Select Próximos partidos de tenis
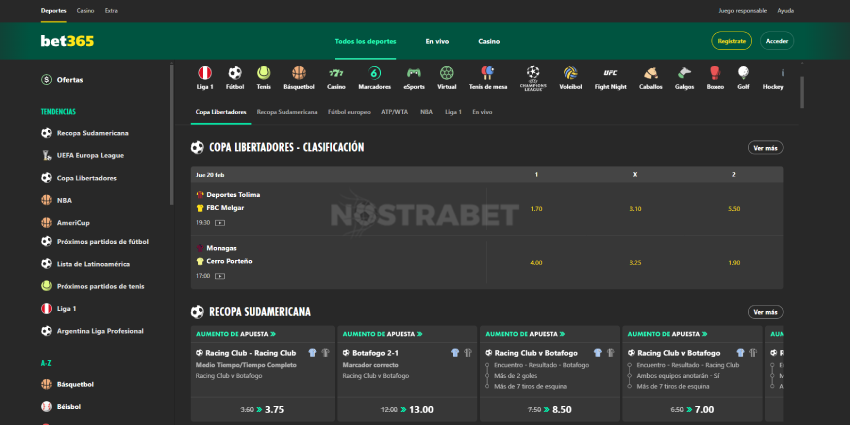This screenshot has height=425, width=850. (93, 286)
